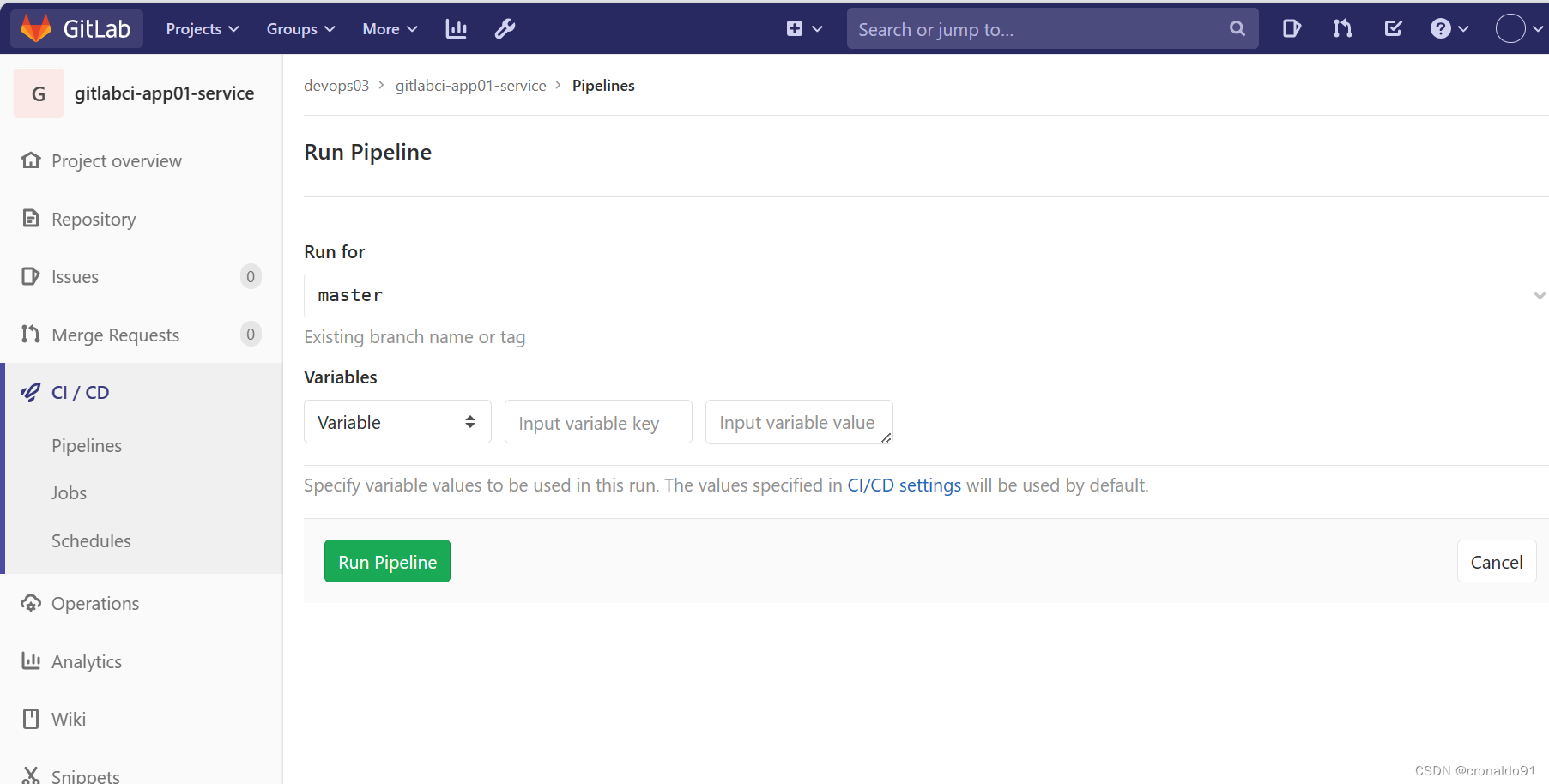Open Analytics in sidebar
This screenshot has width=1549, height=784.
click(87, 662)
